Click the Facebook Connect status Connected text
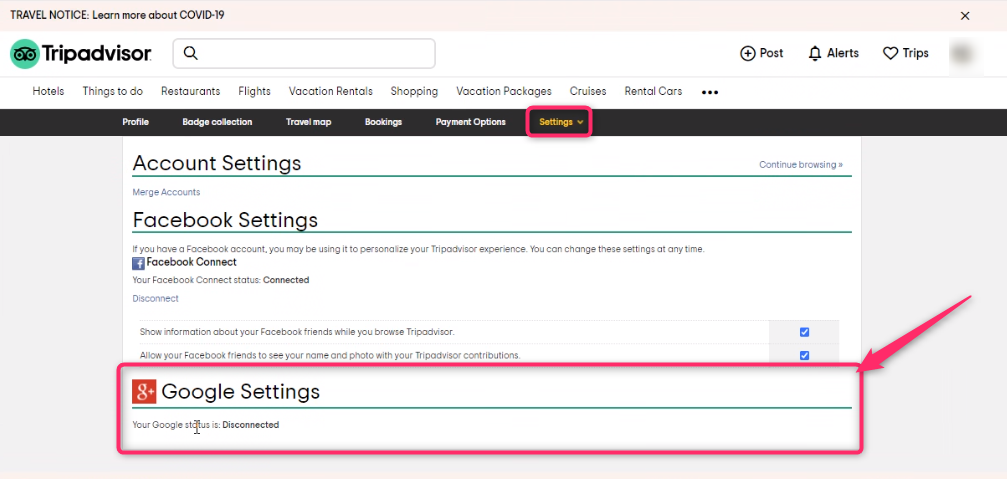 pos(286,280)
